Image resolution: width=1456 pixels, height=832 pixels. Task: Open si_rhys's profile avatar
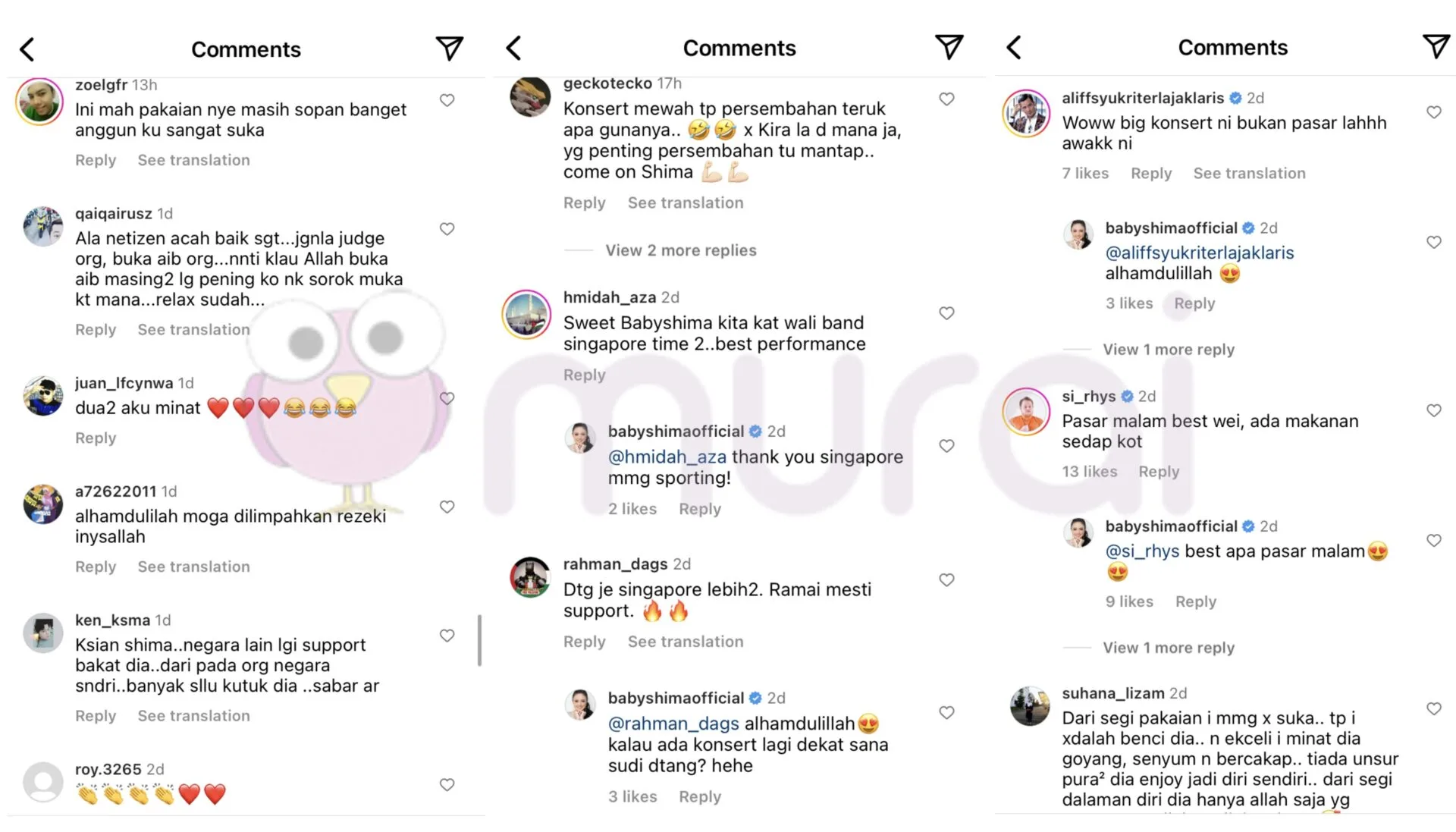[1026, 412]
